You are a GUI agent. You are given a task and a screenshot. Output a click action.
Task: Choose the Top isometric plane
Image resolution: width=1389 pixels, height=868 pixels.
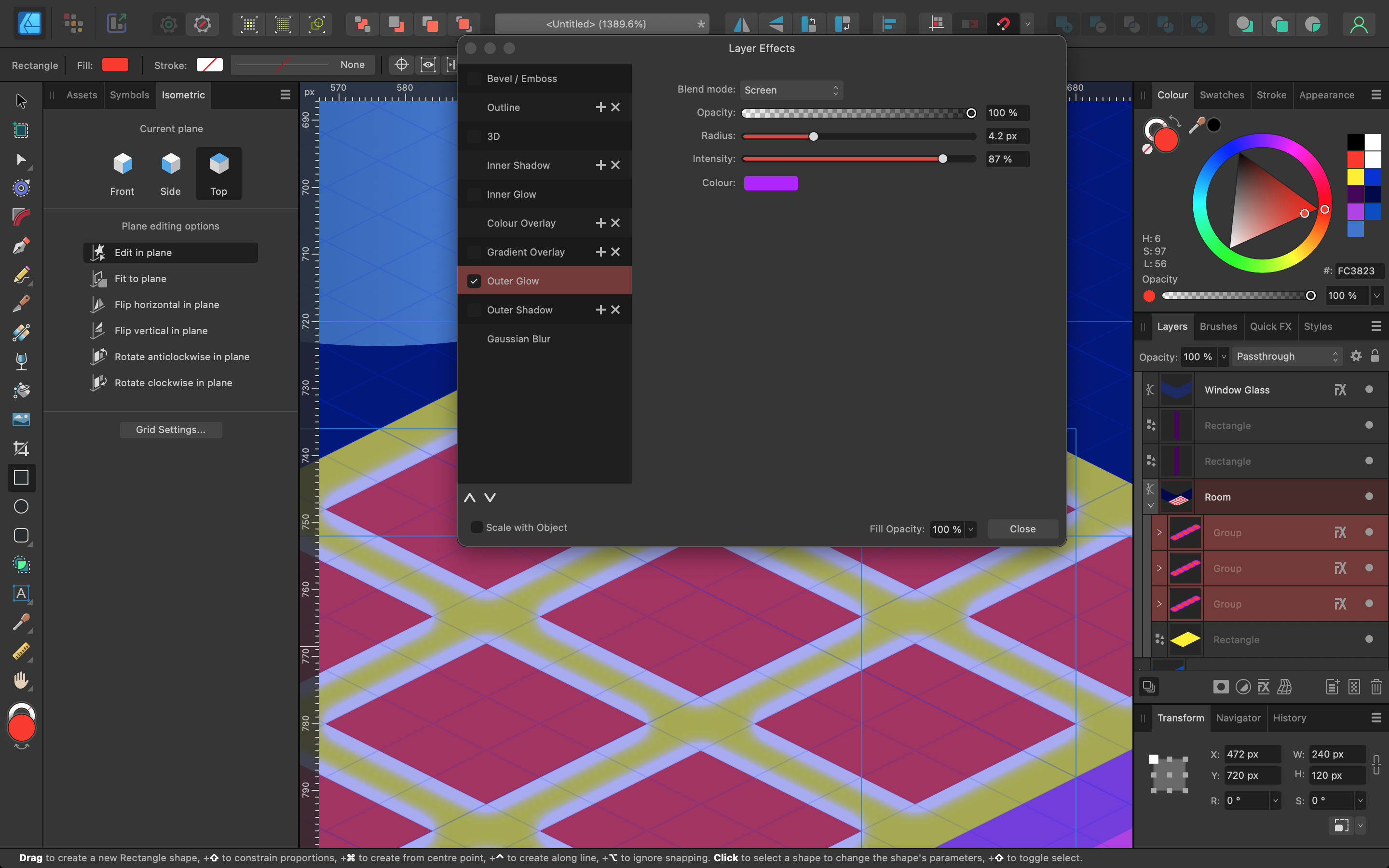click(x=218, y=174)
